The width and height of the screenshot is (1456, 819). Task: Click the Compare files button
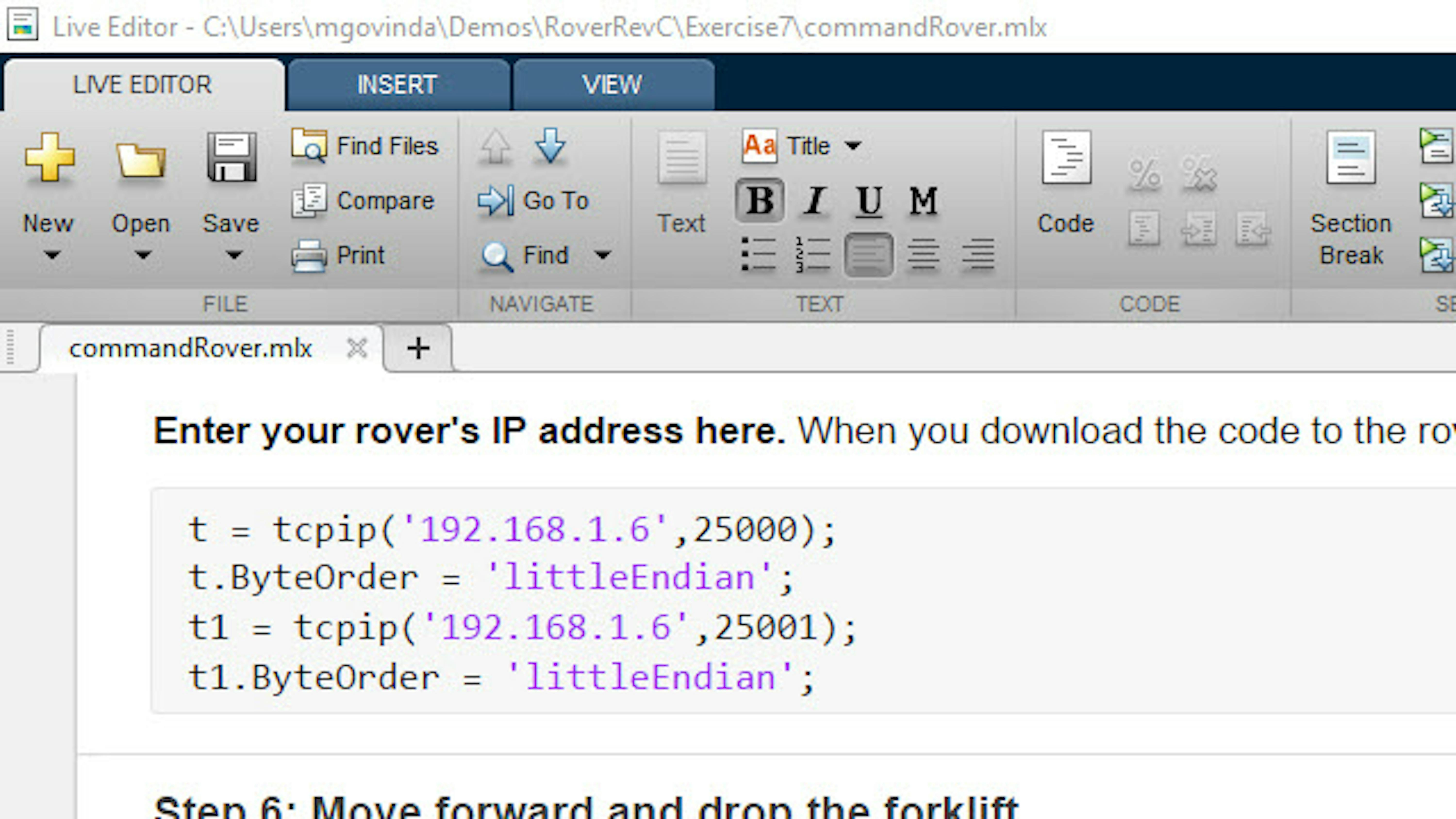pos(364,201)
